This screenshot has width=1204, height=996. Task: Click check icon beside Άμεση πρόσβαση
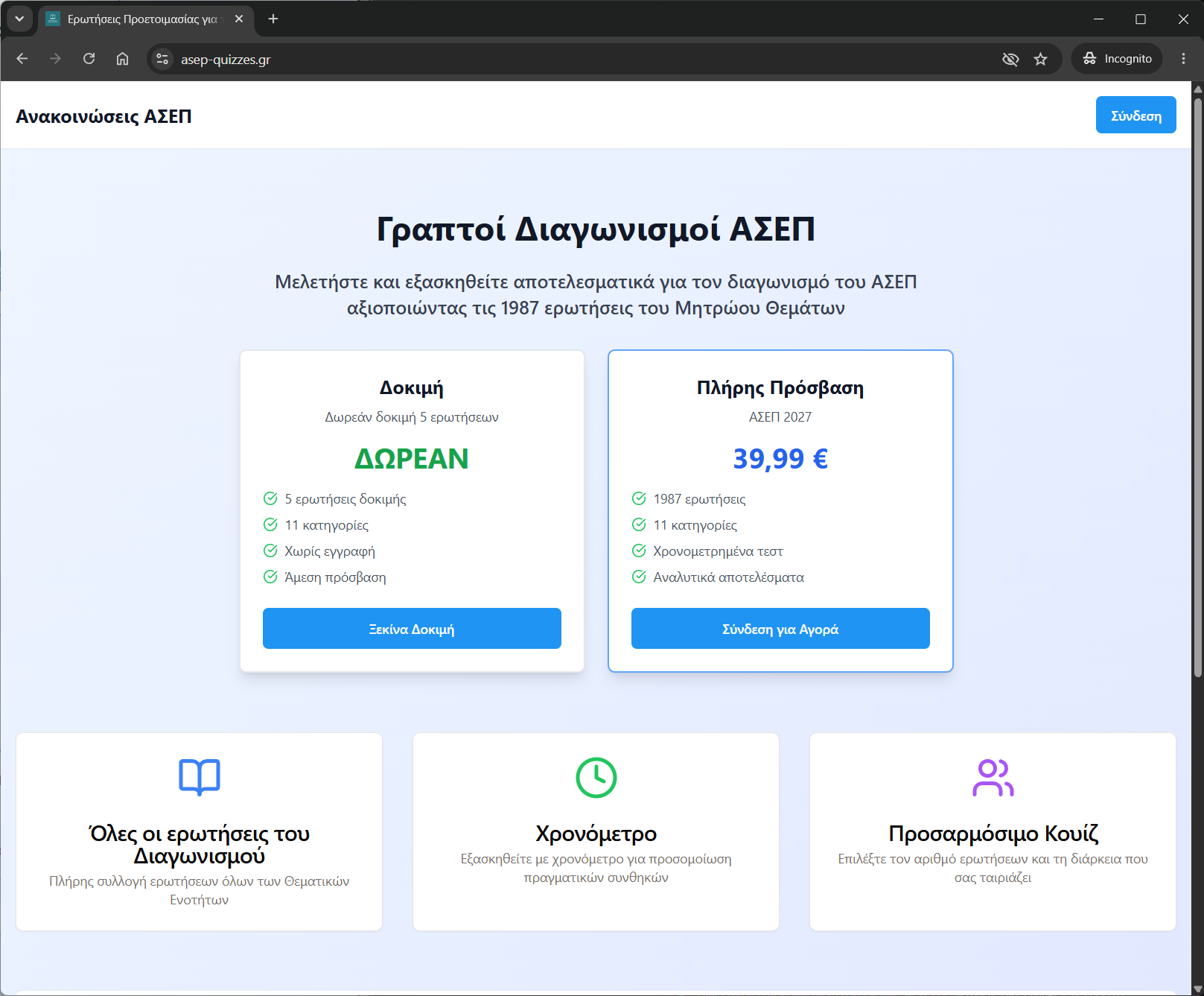[270, 577]
